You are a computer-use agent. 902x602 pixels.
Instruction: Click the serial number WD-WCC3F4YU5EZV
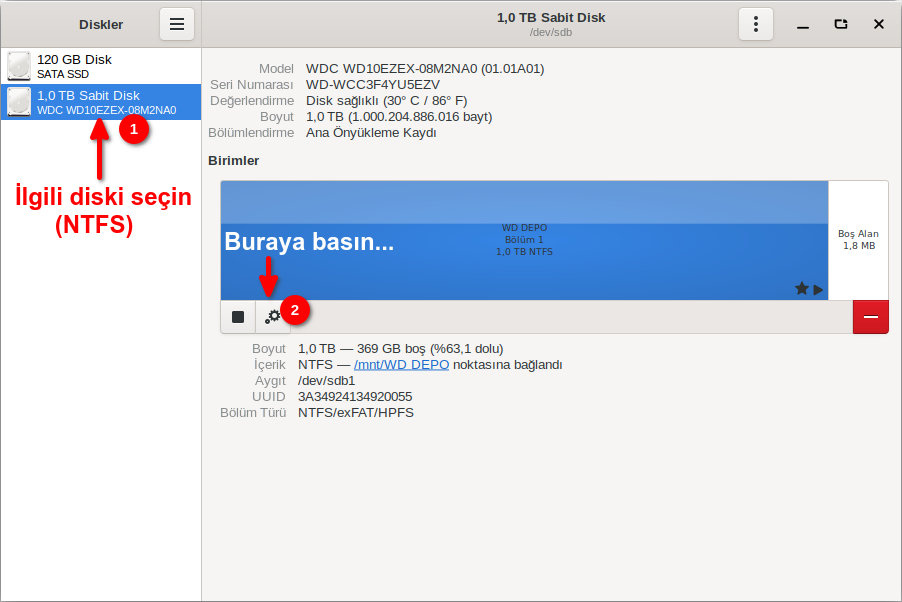point(373,85)
